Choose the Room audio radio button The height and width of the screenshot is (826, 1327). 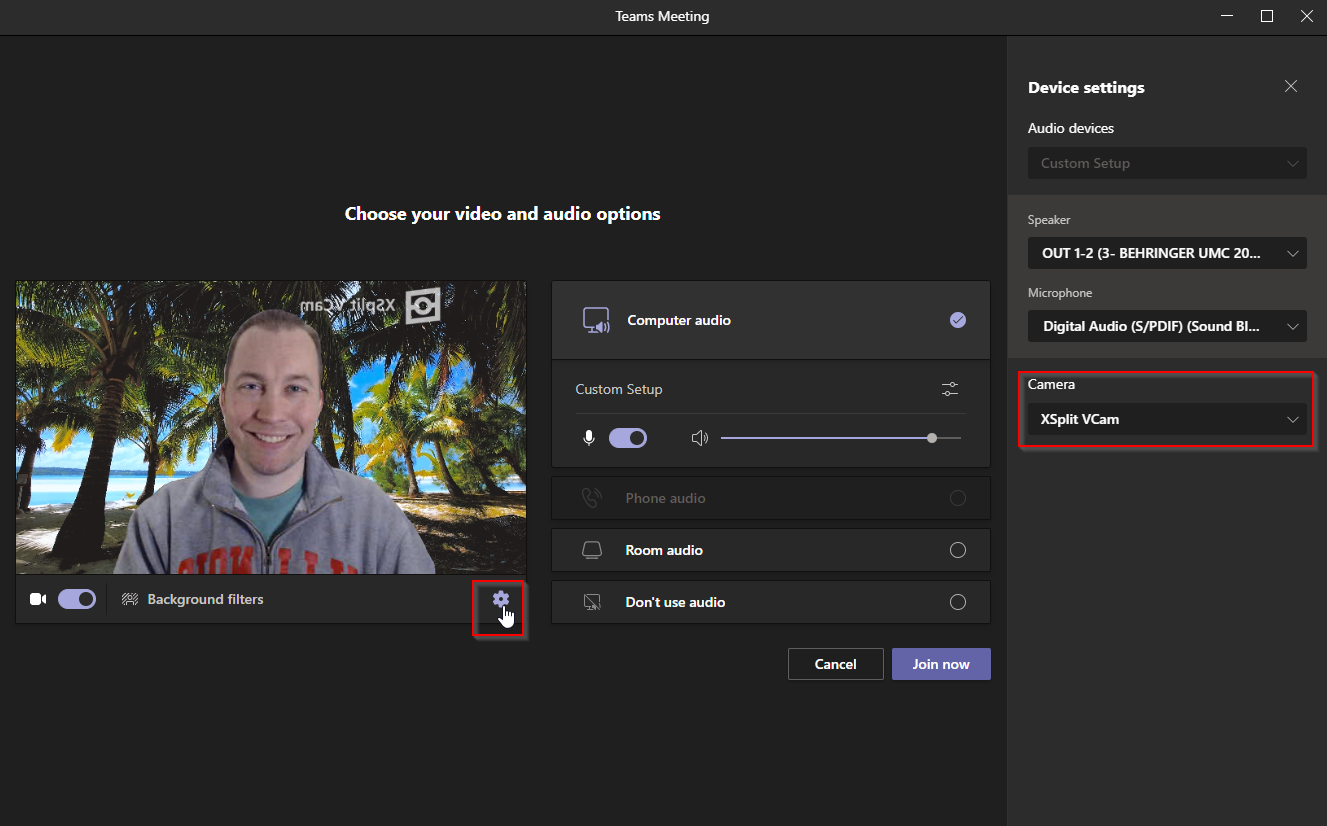pyautogui.click(x=958, y=550)
